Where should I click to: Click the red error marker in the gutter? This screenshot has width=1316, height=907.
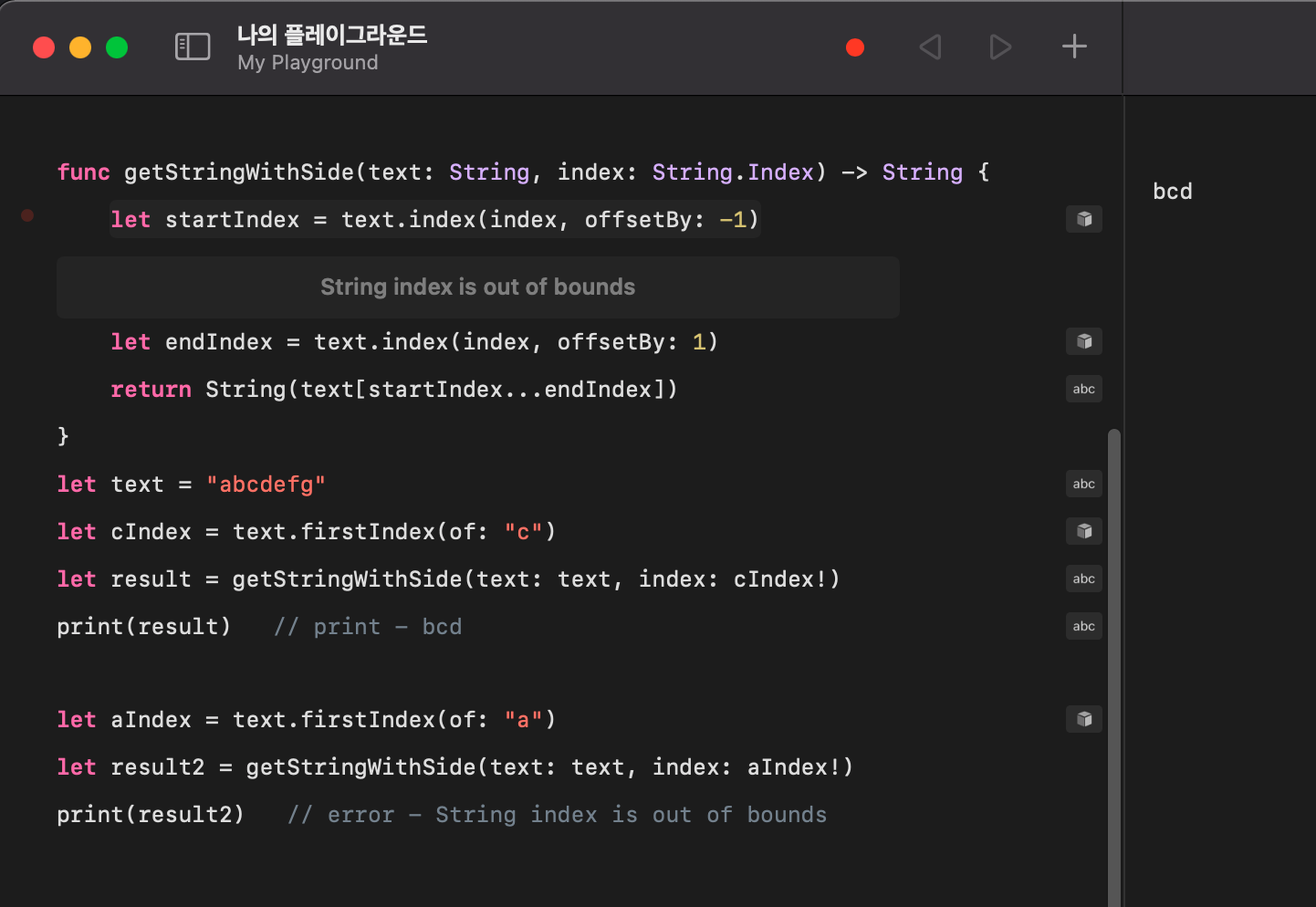[x=27, y=215]
